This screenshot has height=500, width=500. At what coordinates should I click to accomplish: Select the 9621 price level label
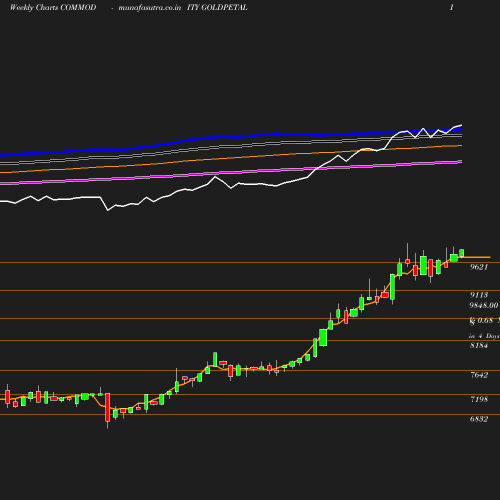coord(479,267)
